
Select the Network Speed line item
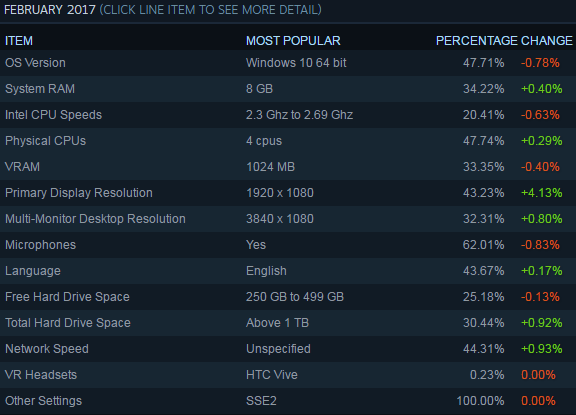click(x=288, y=350)
